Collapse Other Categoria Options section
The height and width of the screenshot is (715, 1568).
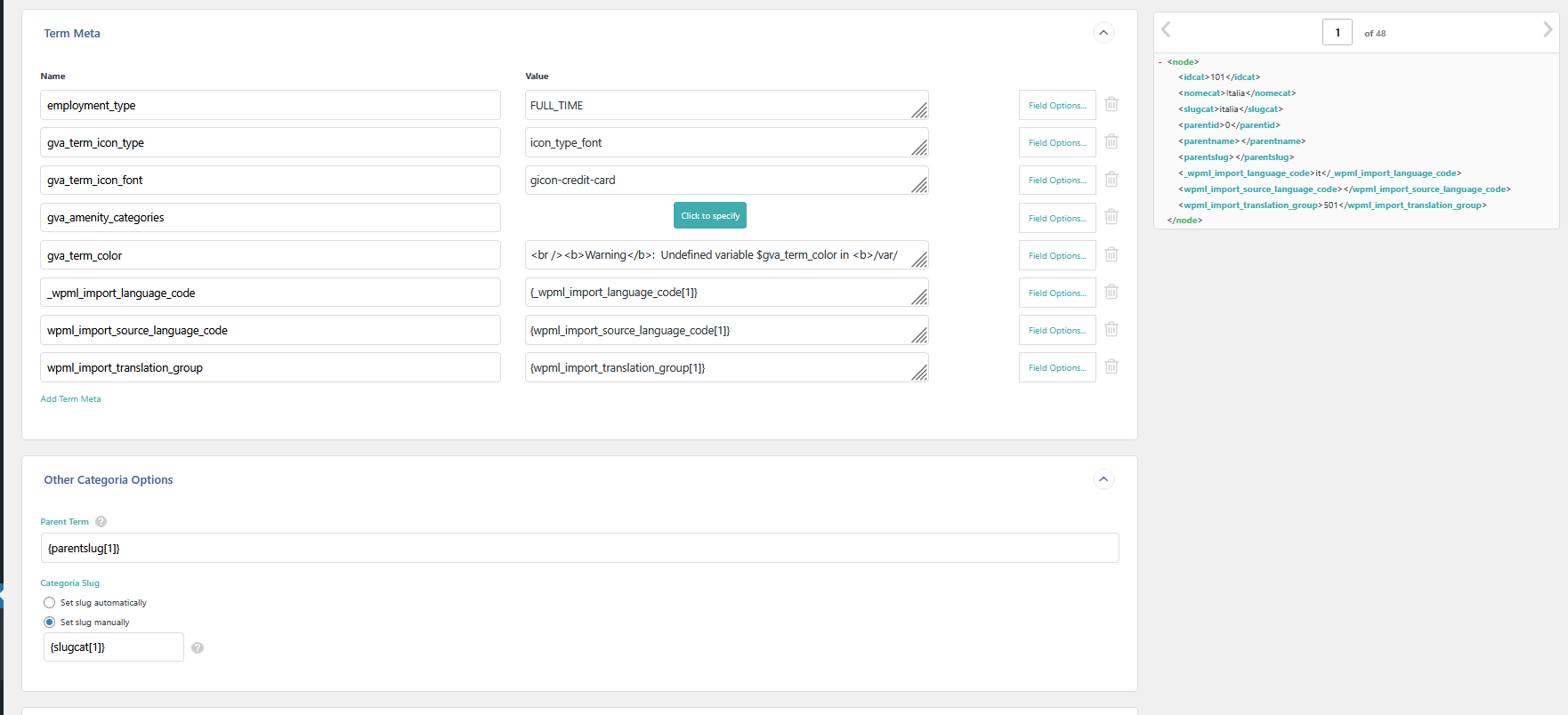[x=1103, y=479]
